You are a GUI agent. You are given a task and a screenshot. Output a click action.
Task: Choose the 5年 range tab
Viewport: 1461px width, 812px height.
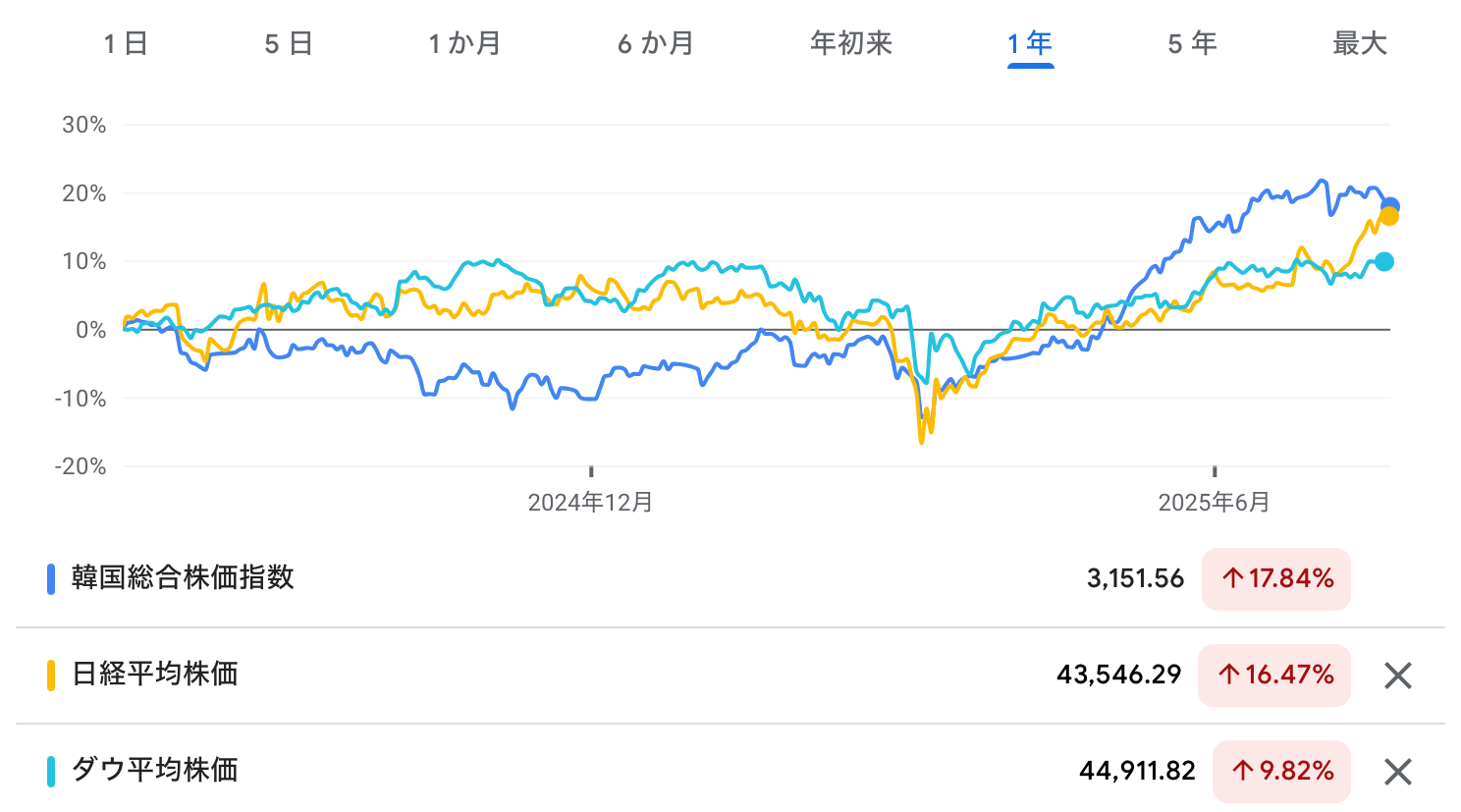pos(1193,44)
